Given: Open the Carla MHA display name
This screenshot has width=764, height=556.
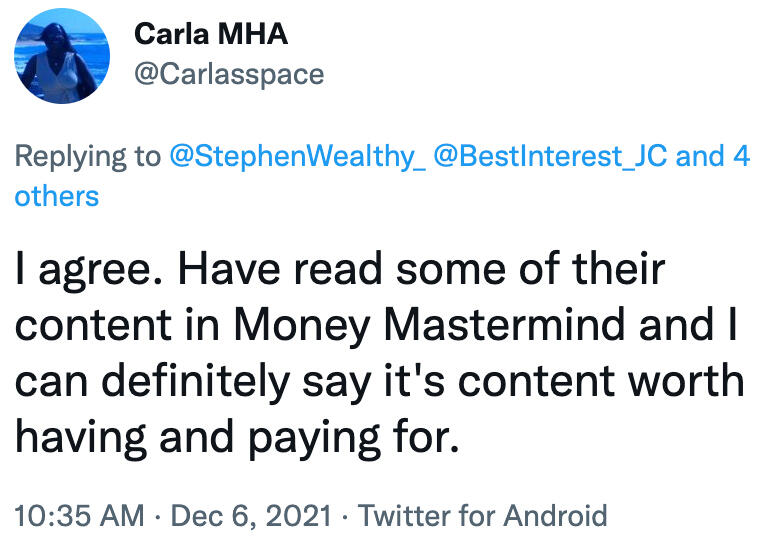Looking at the screenshot, I should (x=210, y=34).
